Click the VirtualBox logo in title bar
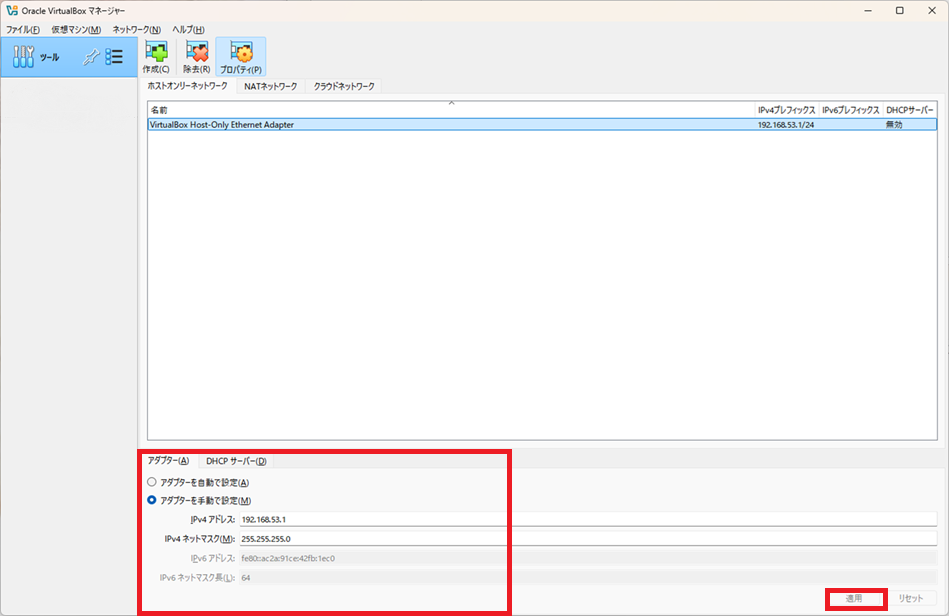Screen dimensions: 949x616 click(11, 10)
